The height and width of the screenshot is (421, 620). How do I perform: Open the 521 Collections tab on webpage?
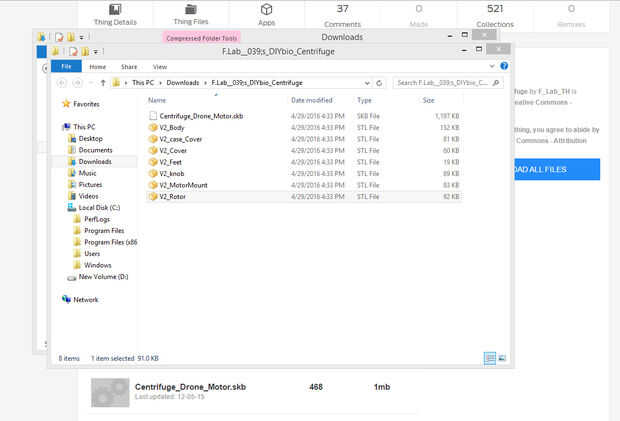click(x=495, y=16)
